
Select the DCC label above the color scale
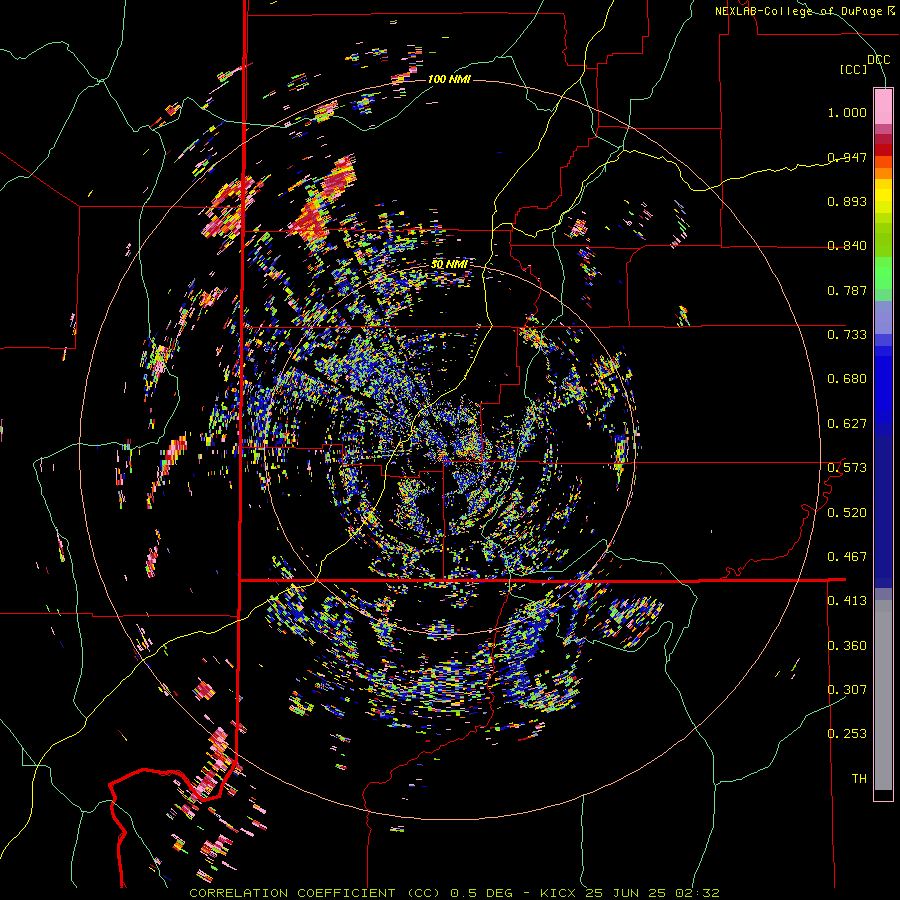click(x=878, y=60)
